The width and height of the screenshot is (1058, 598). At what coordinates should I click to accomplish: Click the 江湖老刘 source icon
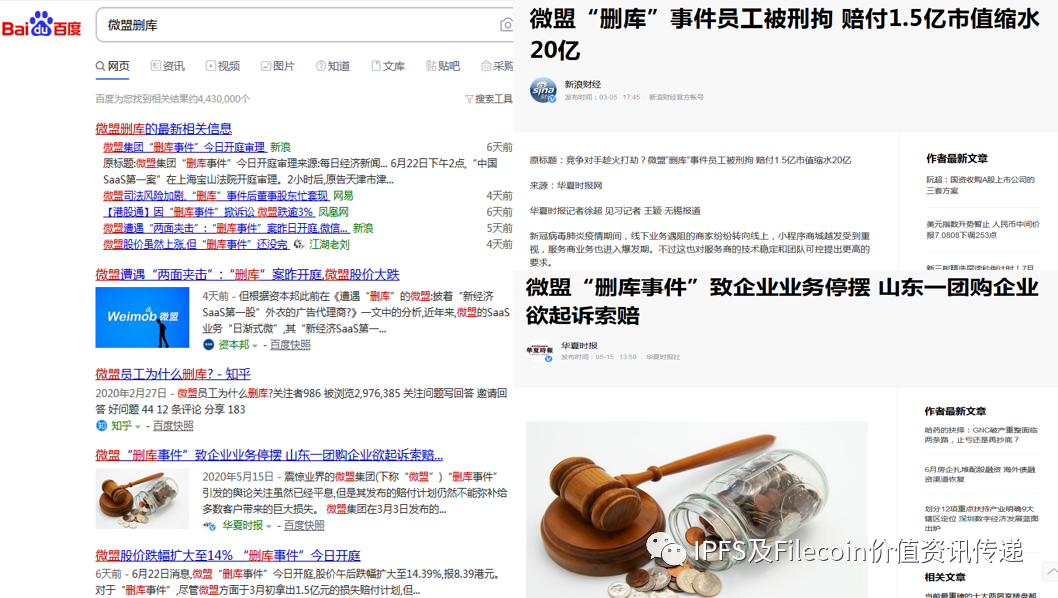(x=299, y=244)
